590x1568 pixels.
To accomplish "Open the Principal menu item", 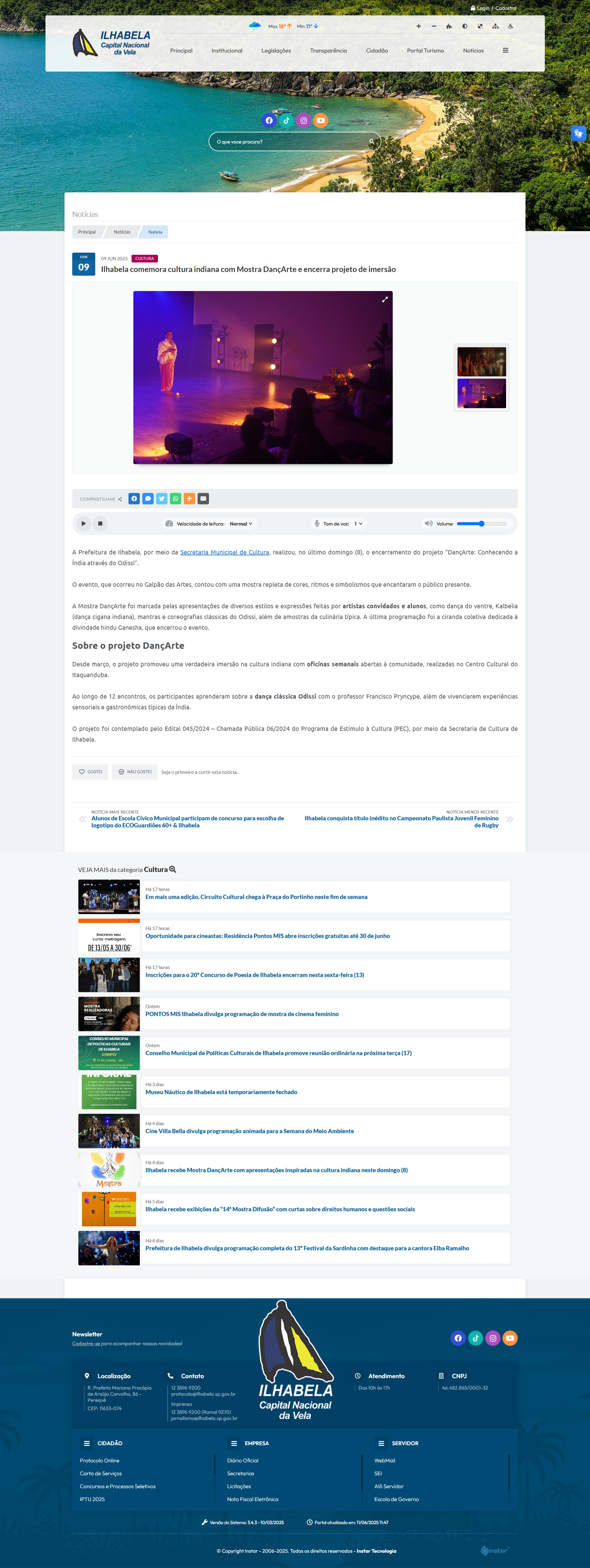I will tap(181, 50).
